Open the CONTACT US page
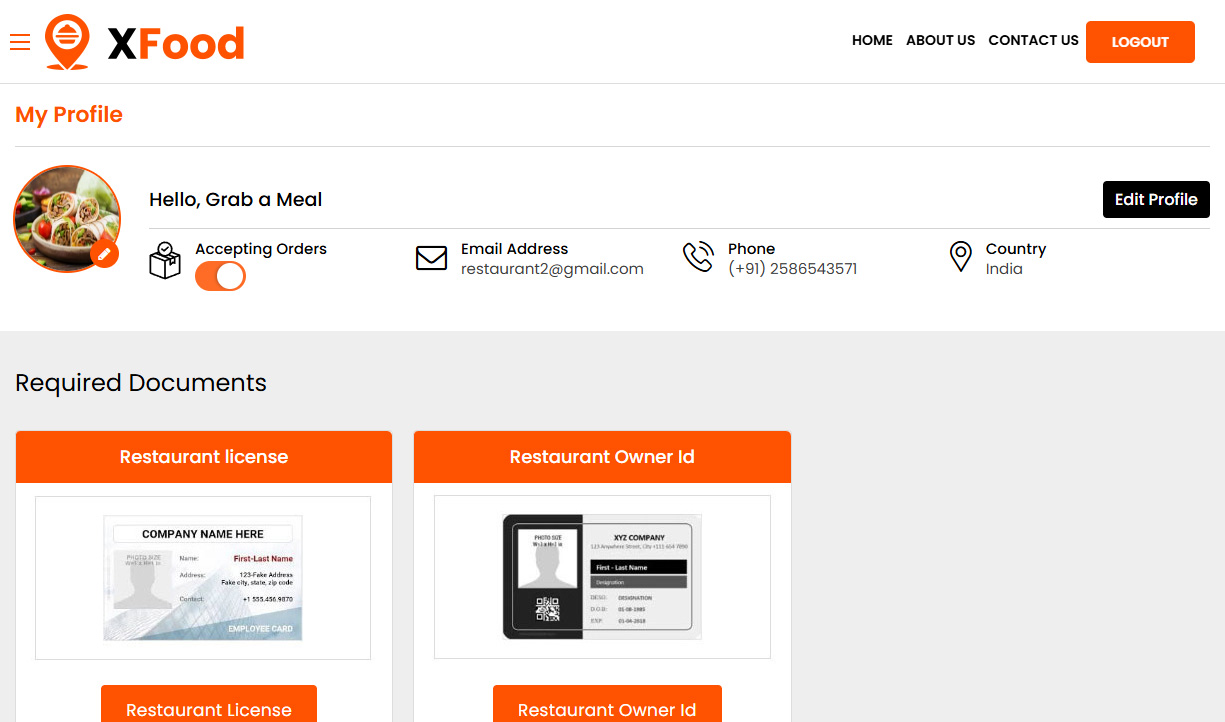Viewport: 1225px width, 722px height. pos(1033,41)
